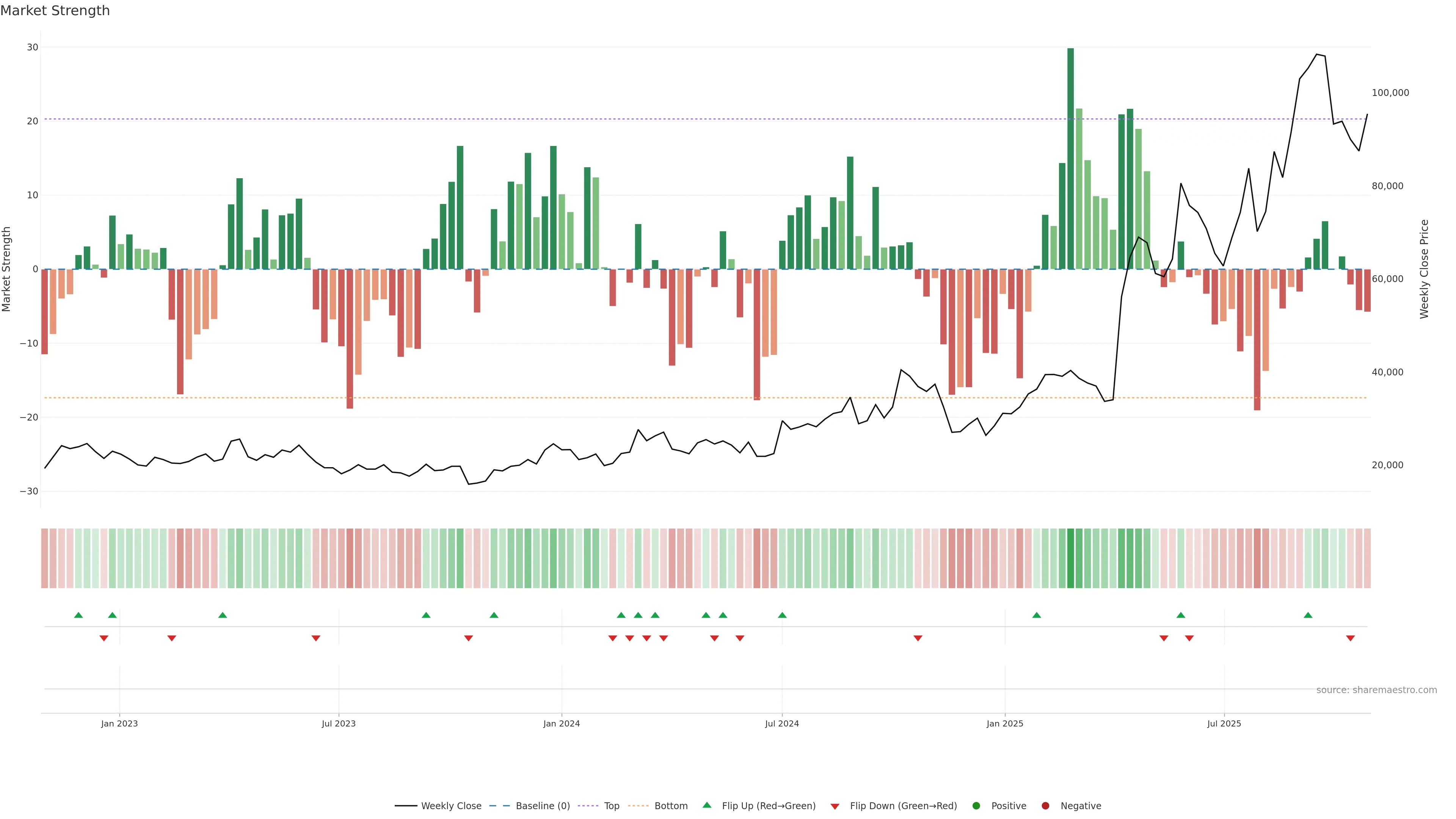The width and height of the screenshot is (1456, 819).
Task: Click the Jul 2025 x-axis label
Action: [1224, 723]
